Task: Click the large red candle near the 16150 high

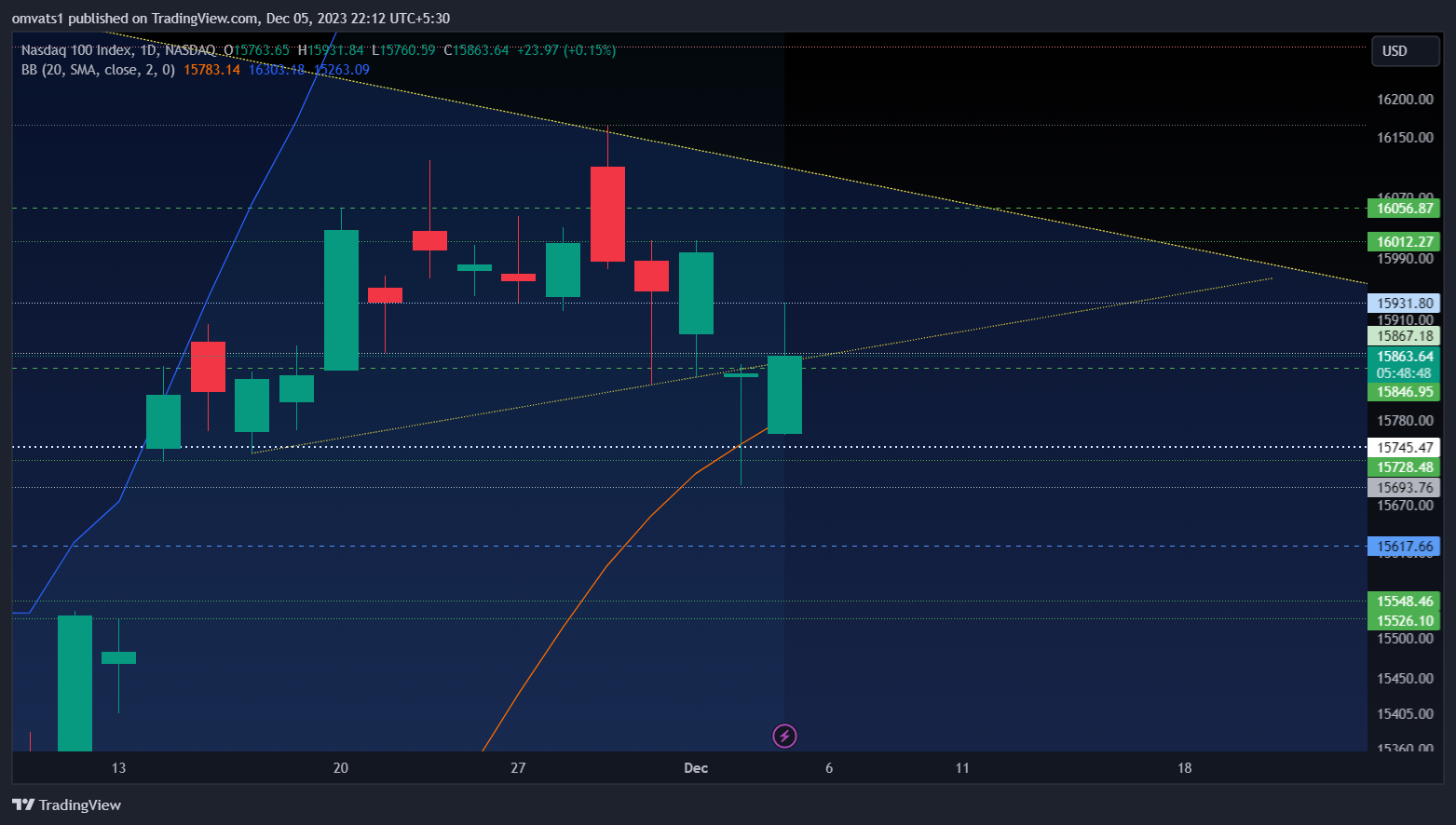Action: pos(607,214)
